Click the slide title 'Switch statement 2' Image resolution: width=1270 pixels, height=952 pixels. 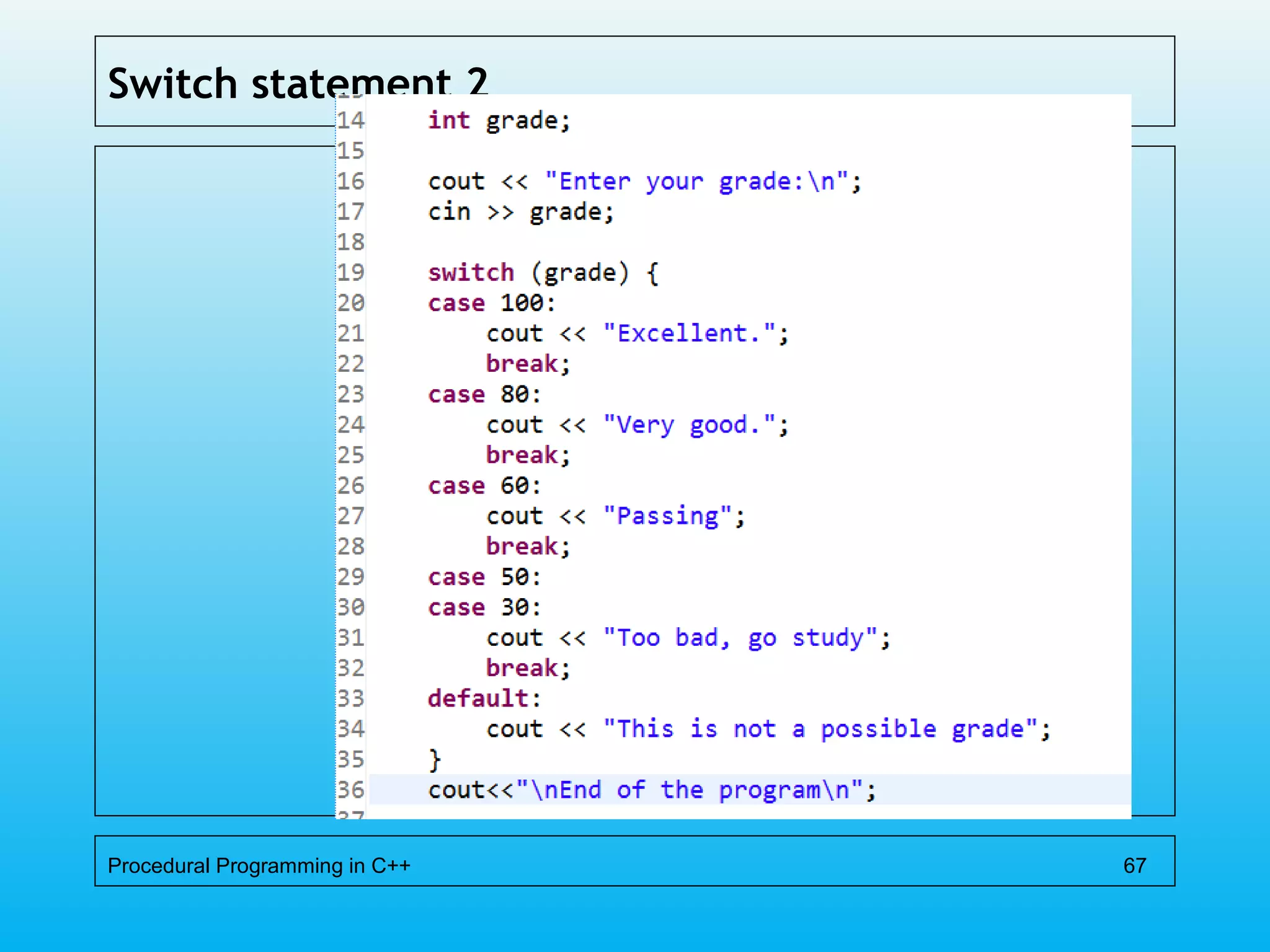pyautogui.click(x=298, y=83)
